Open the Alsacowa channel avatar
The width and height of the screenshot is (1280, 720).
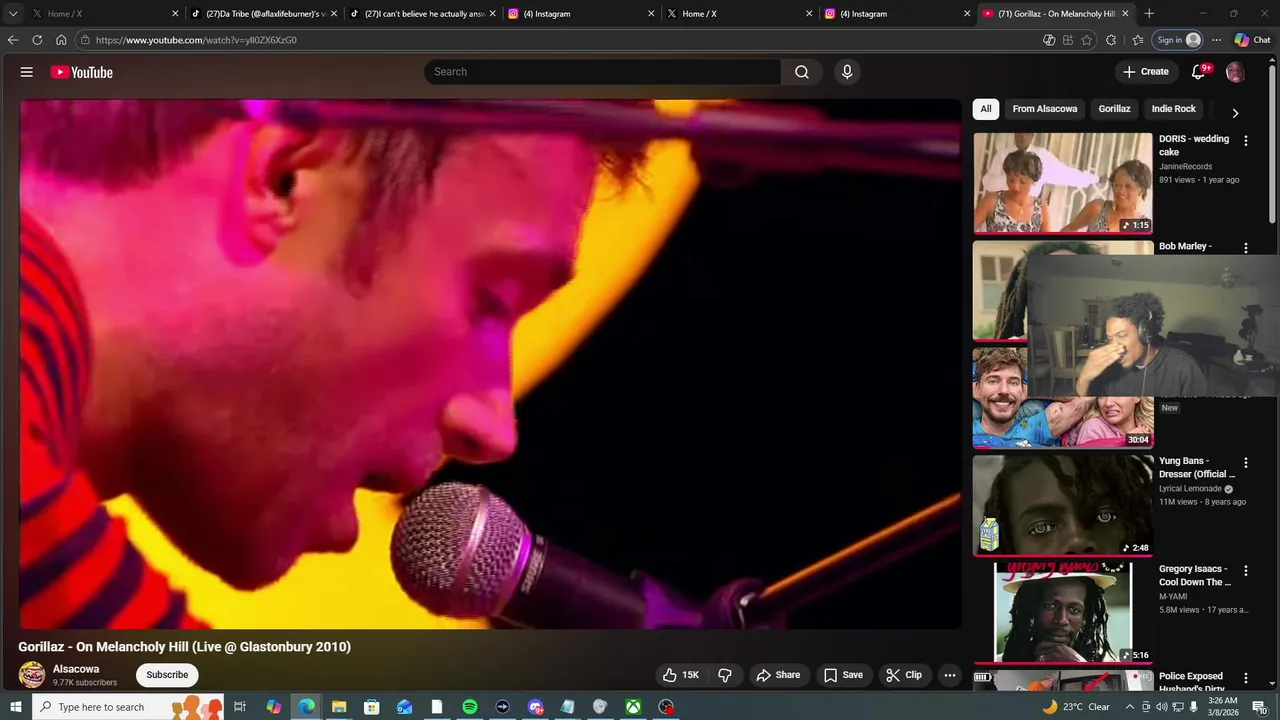[x=32, y=675]
